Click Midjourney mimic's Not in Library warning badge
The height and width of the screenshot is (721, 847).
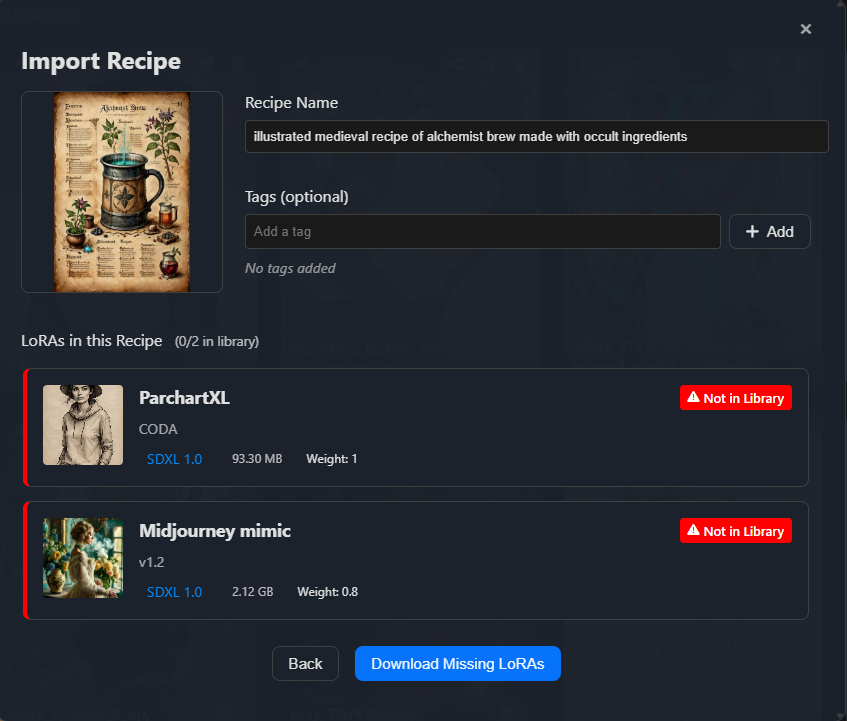[x=735, y=531]
